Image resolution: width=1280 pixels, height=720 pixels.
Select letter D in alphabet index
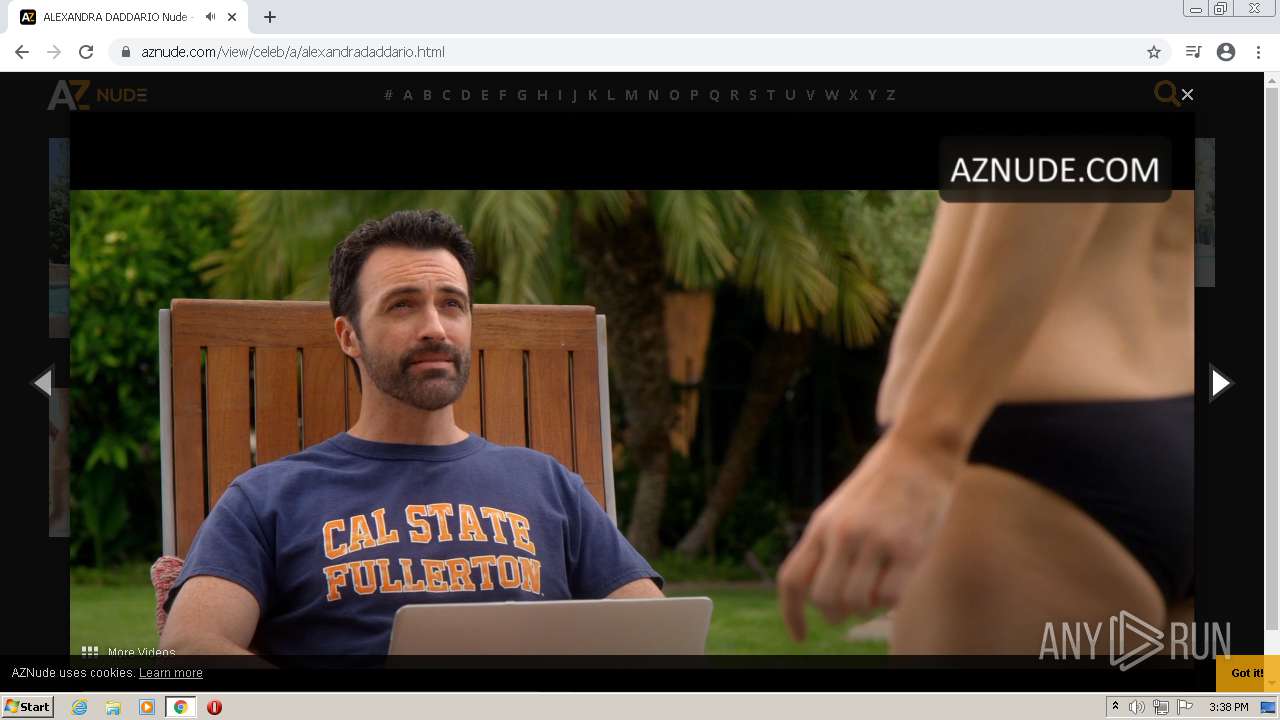[x=465, y=95]
